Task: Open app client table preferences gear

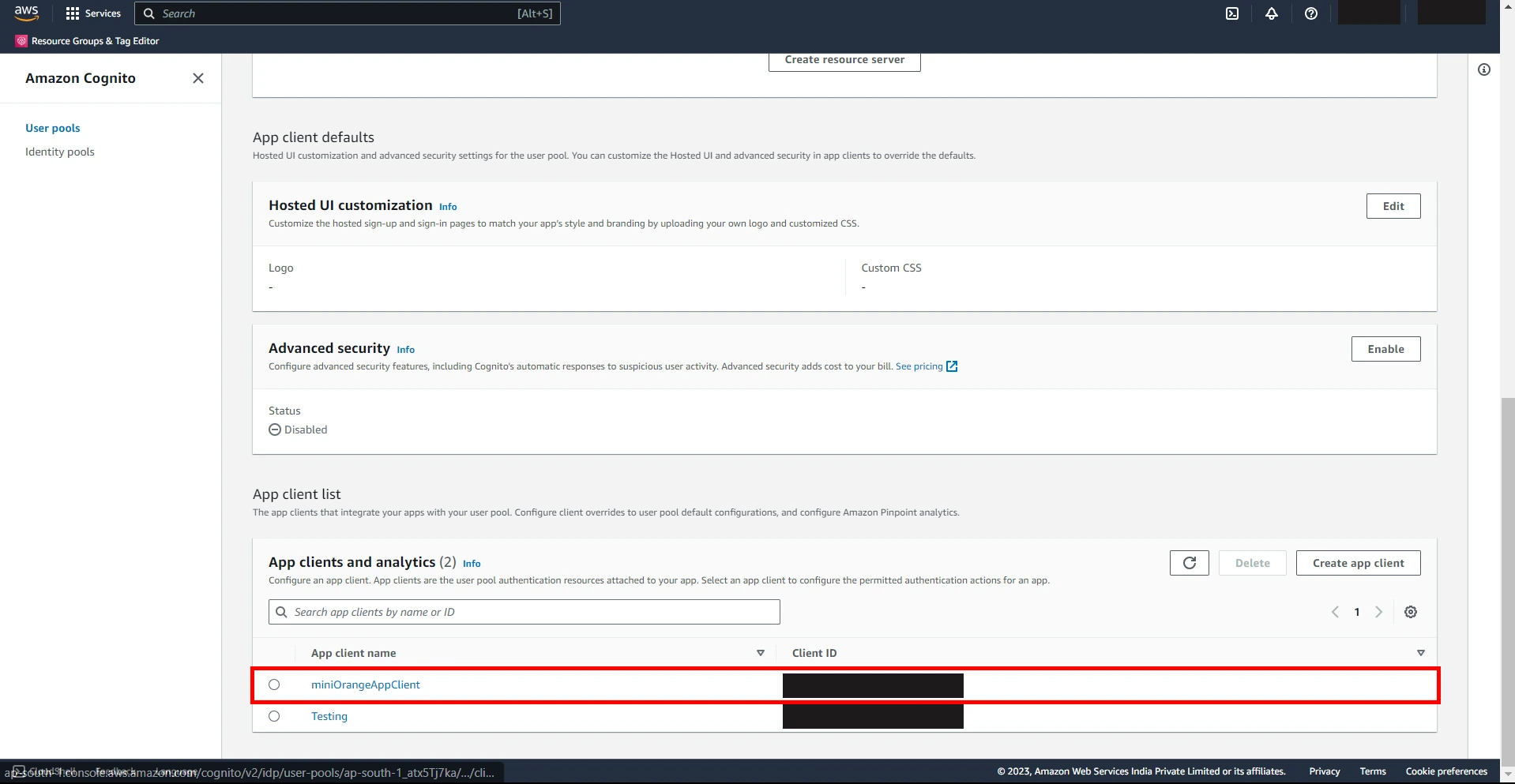Action: (1411, 612)
